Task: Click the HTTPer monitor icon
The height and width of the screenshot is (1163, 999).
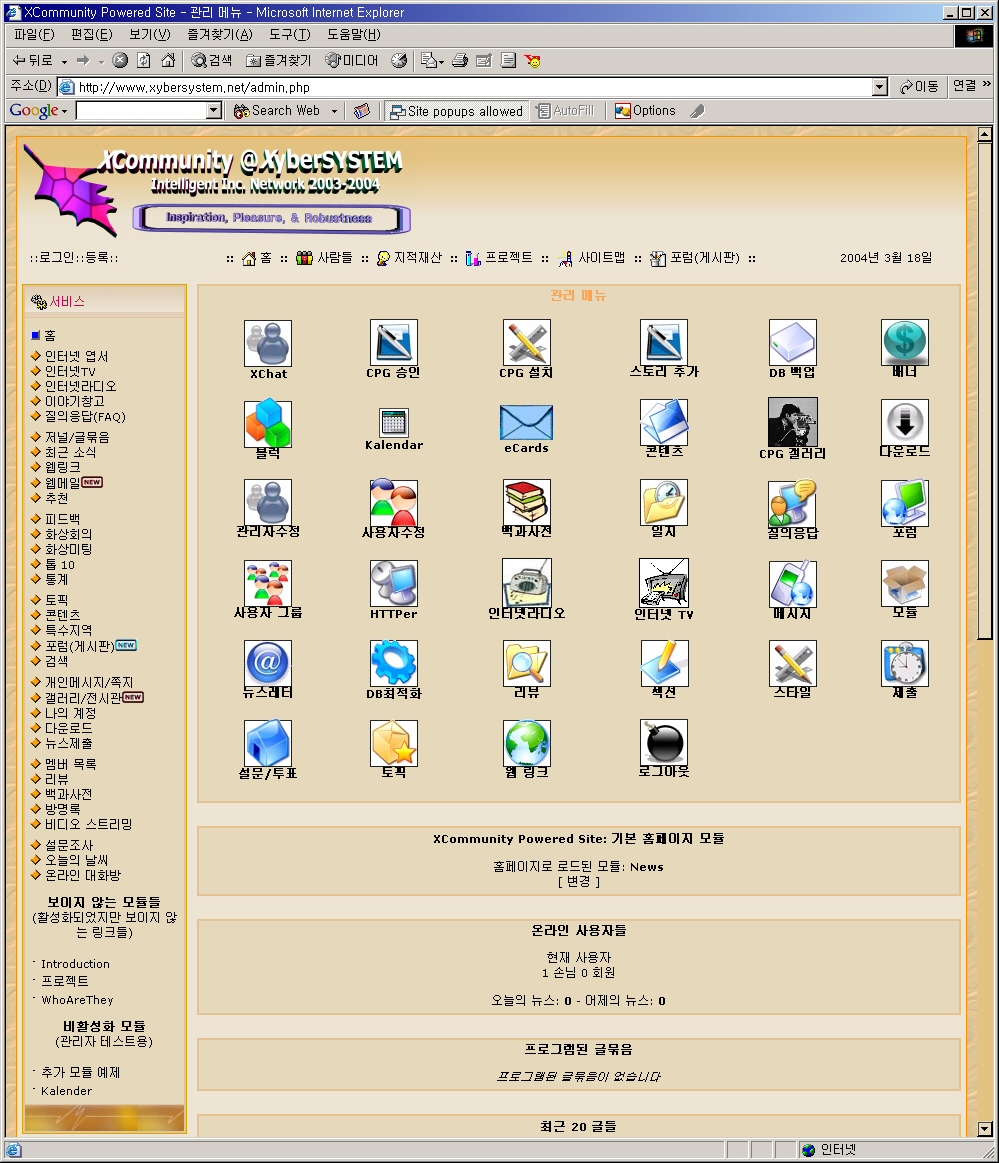Action: point(393,583)
